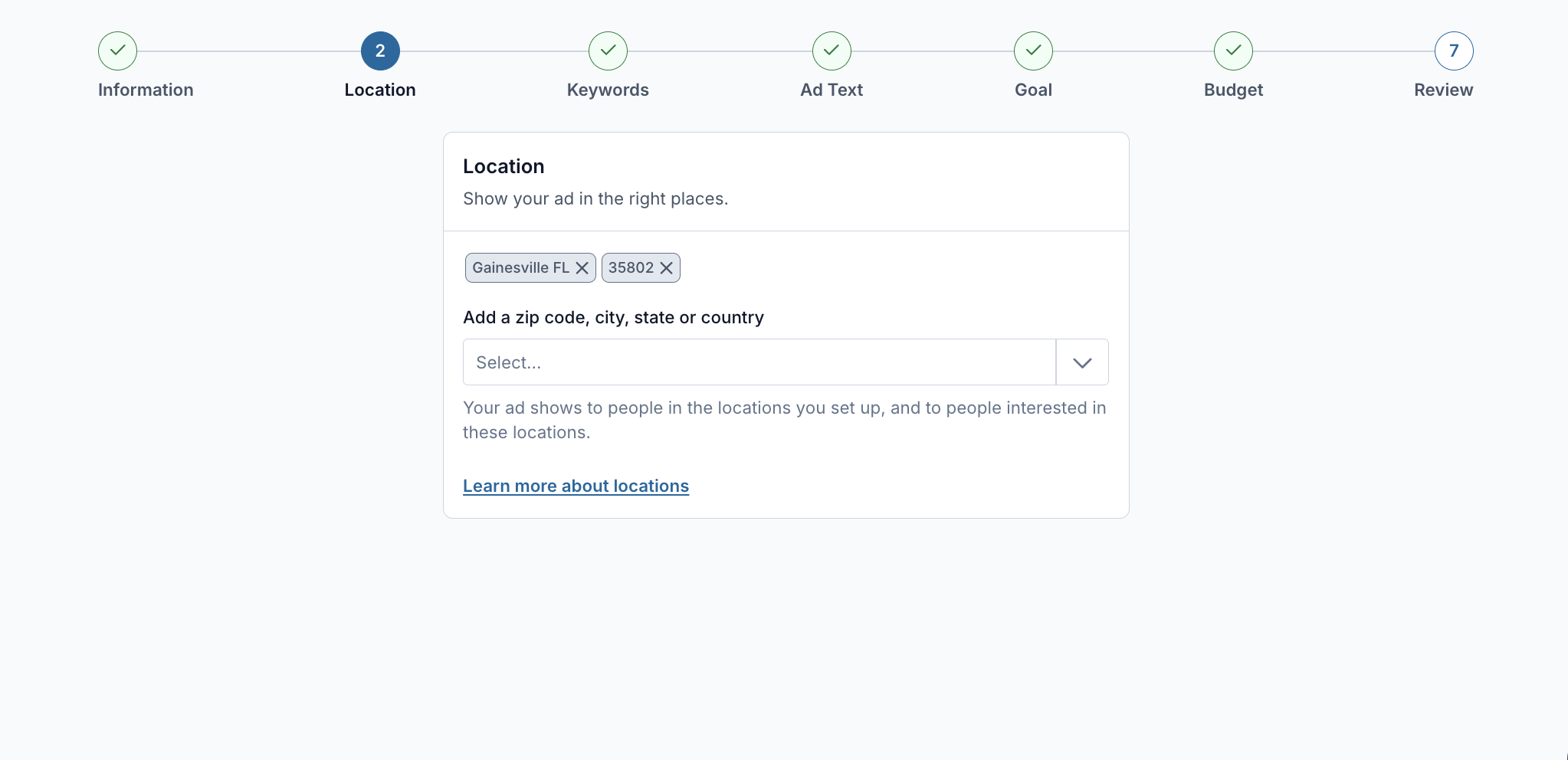Remove the Gainesville FL location tag
Viewport: 1568px width, 760px height.
pos(582,268)
